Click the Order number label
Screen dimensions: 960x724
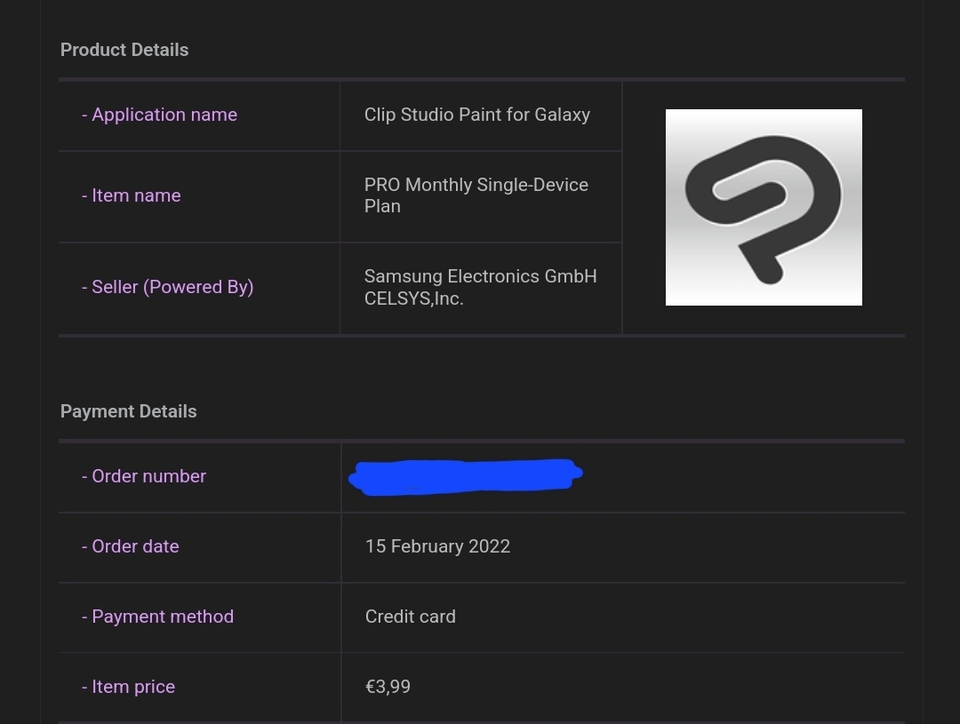click(x=148, y=476)
